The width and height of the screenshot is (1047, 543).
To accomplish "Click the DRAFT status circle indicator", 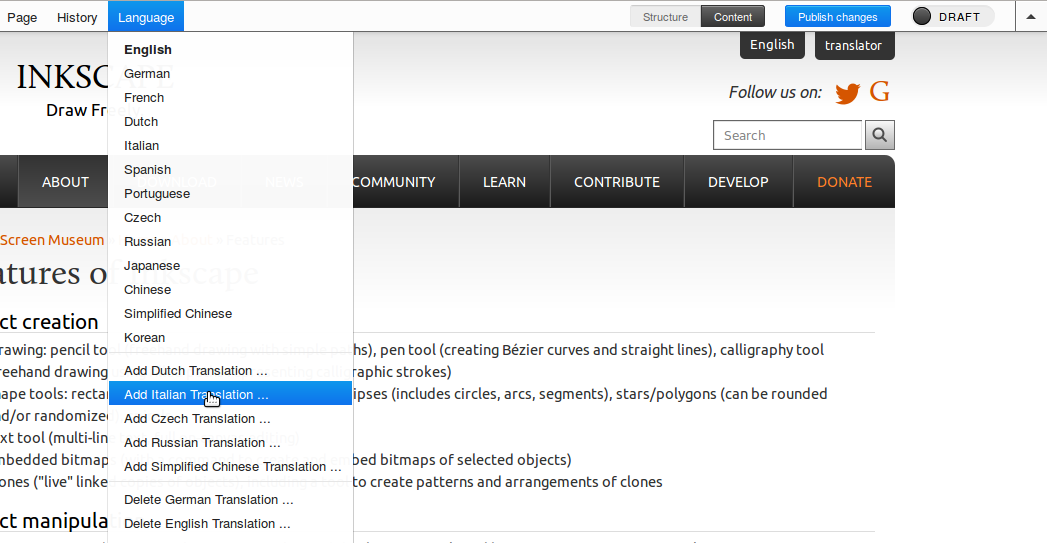I will pyautogui.click(x=922, y=17).
